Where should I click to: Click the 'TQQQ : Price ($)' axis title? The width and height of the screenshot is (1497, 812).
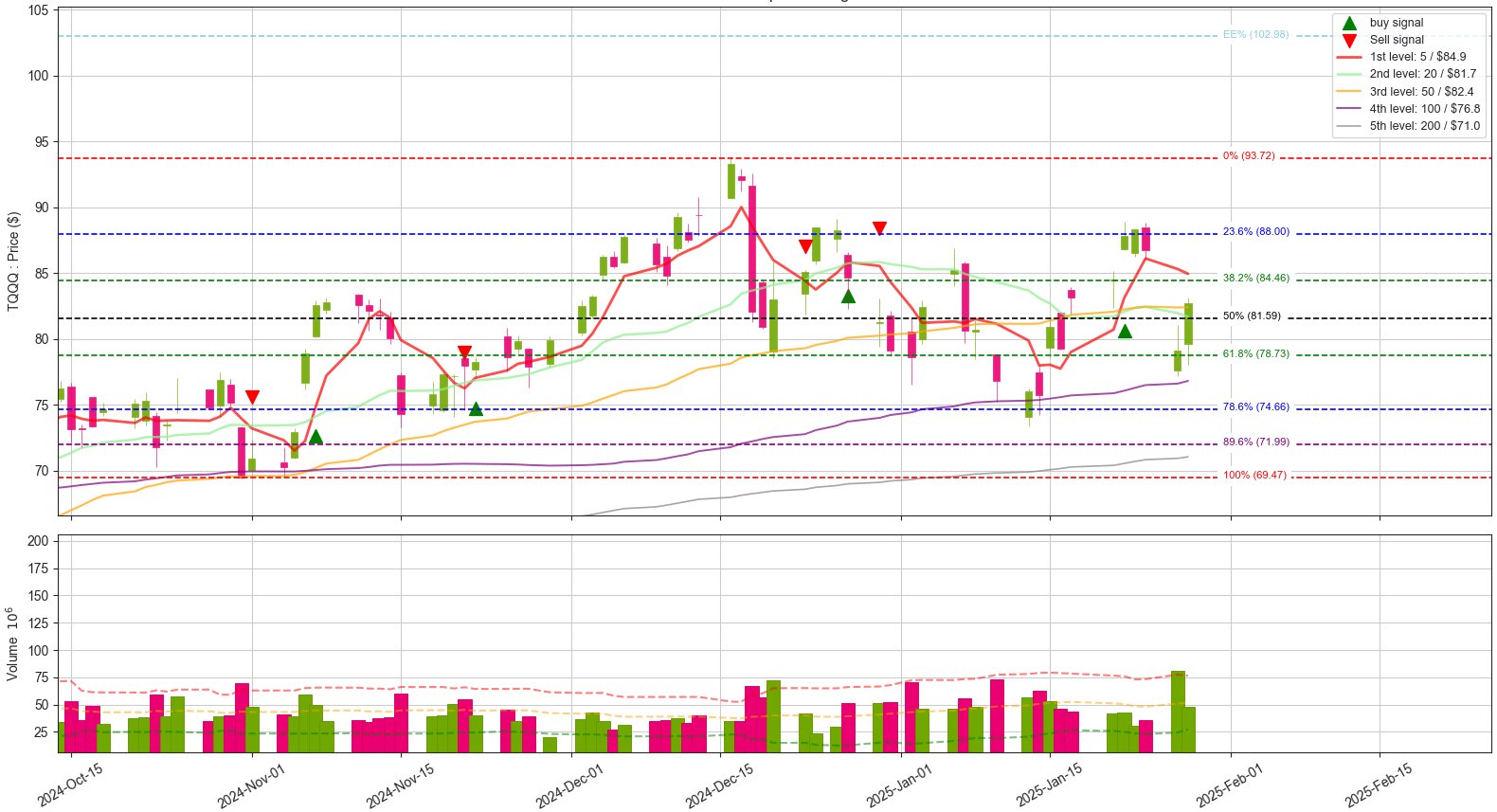[x=13, y=261]
